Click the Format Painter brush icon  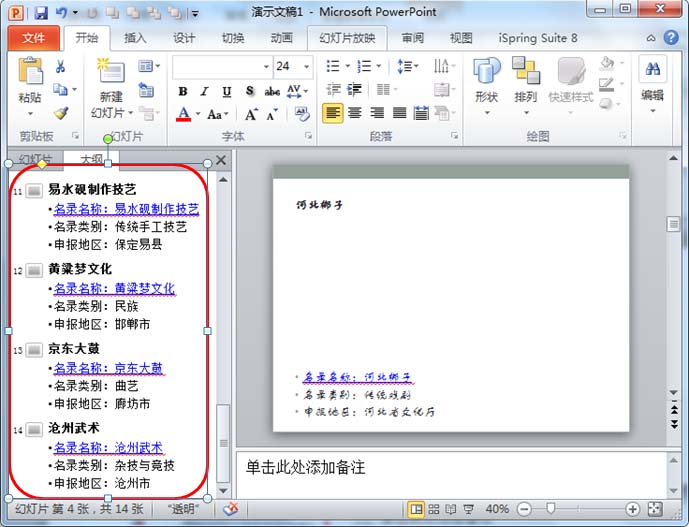tap(61, 114)
